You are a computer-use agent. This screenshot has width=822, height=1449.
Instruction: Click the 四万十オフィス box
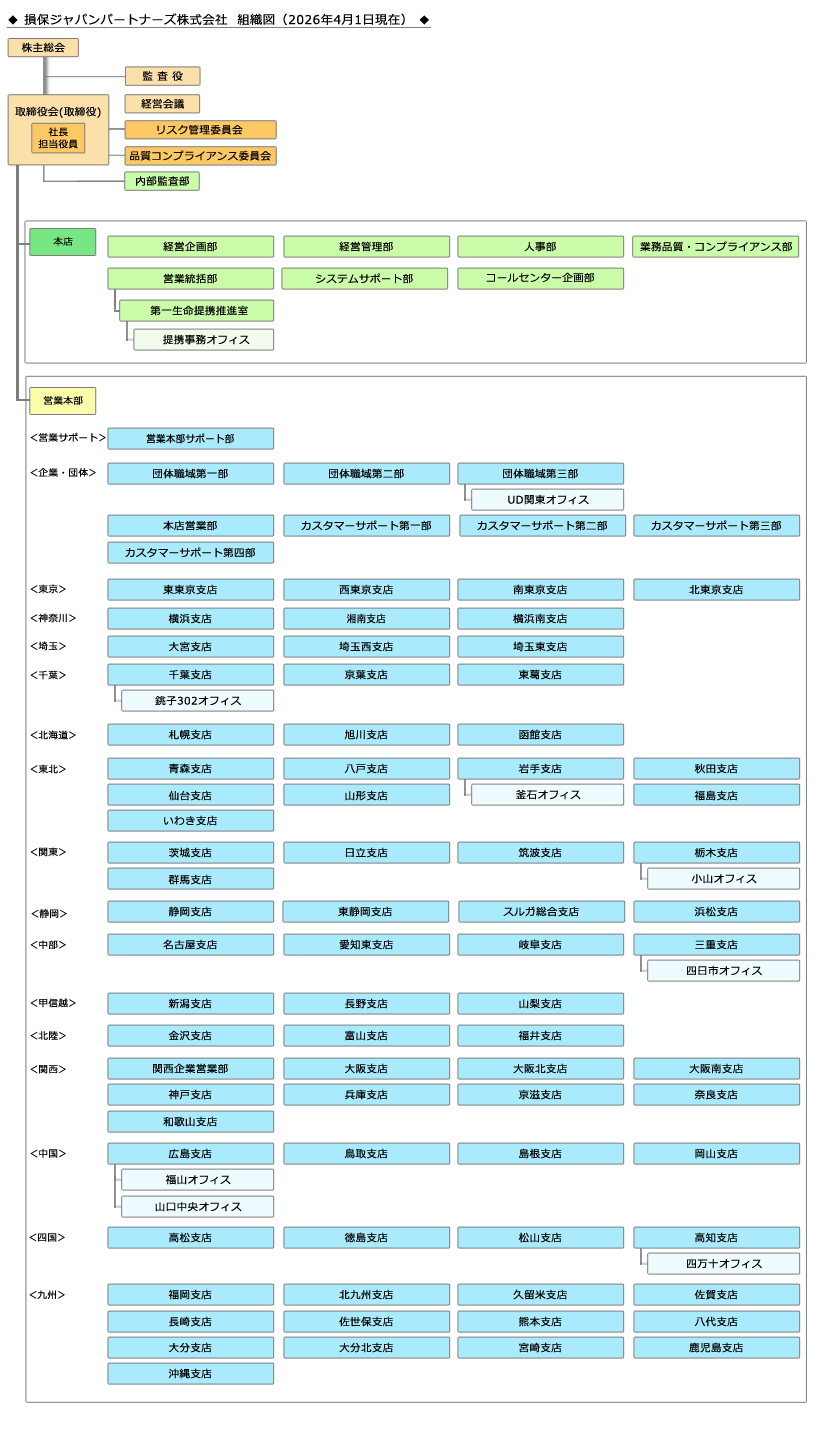(x=723, y=1264)
